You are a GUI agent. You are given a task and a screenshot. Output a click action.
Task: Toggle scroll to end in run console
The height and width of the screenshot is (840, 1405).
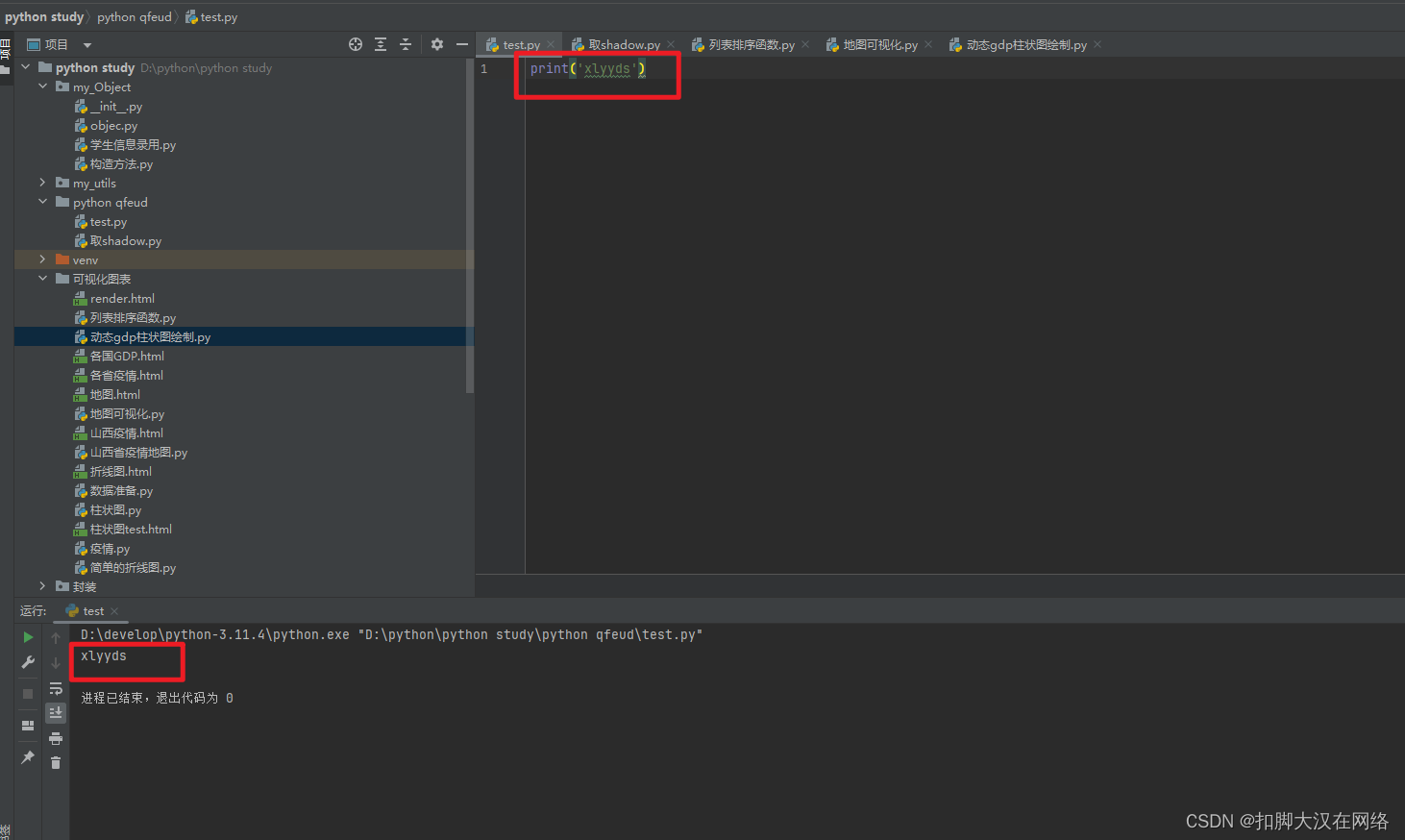tap(56, 712)
